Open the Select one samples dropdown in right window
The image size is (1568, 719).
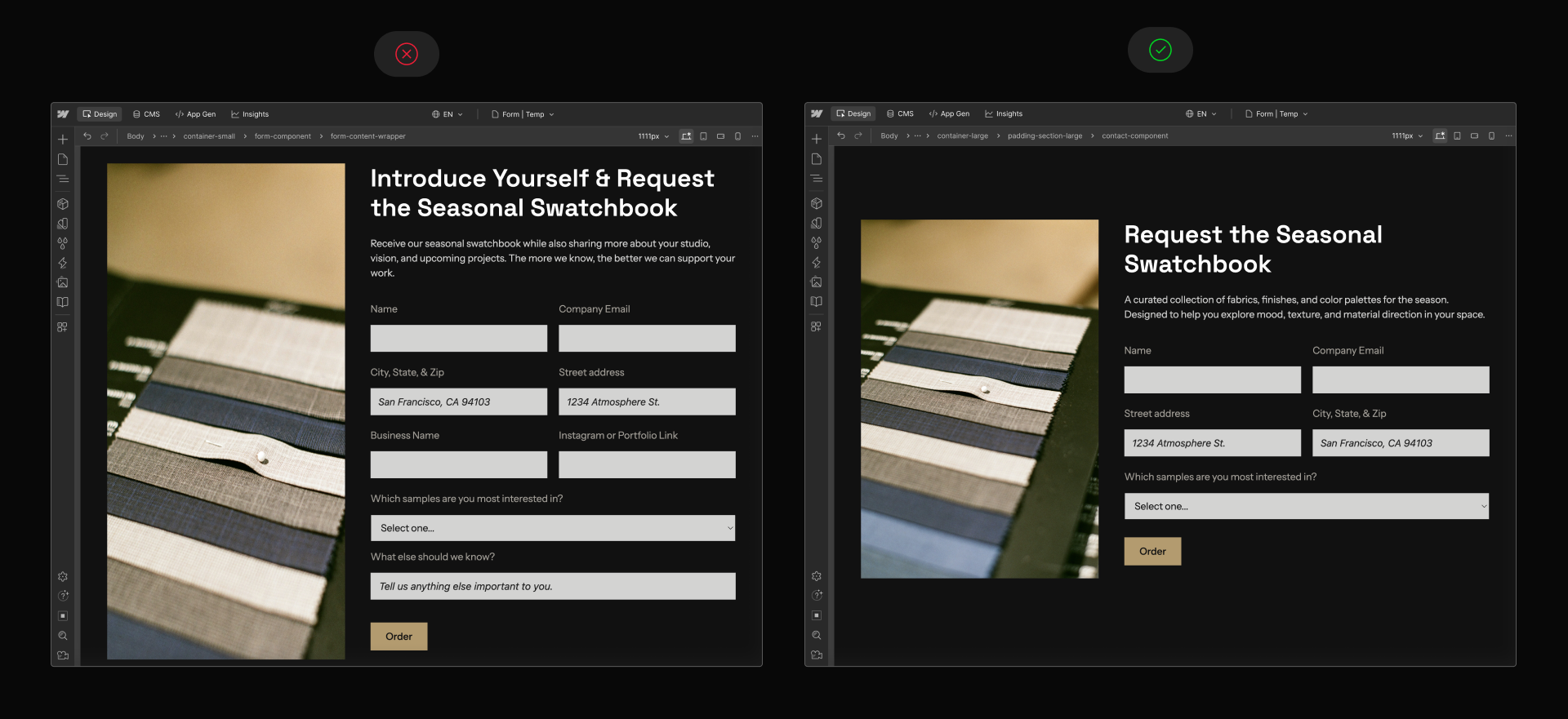click(x=1307, y=506)
